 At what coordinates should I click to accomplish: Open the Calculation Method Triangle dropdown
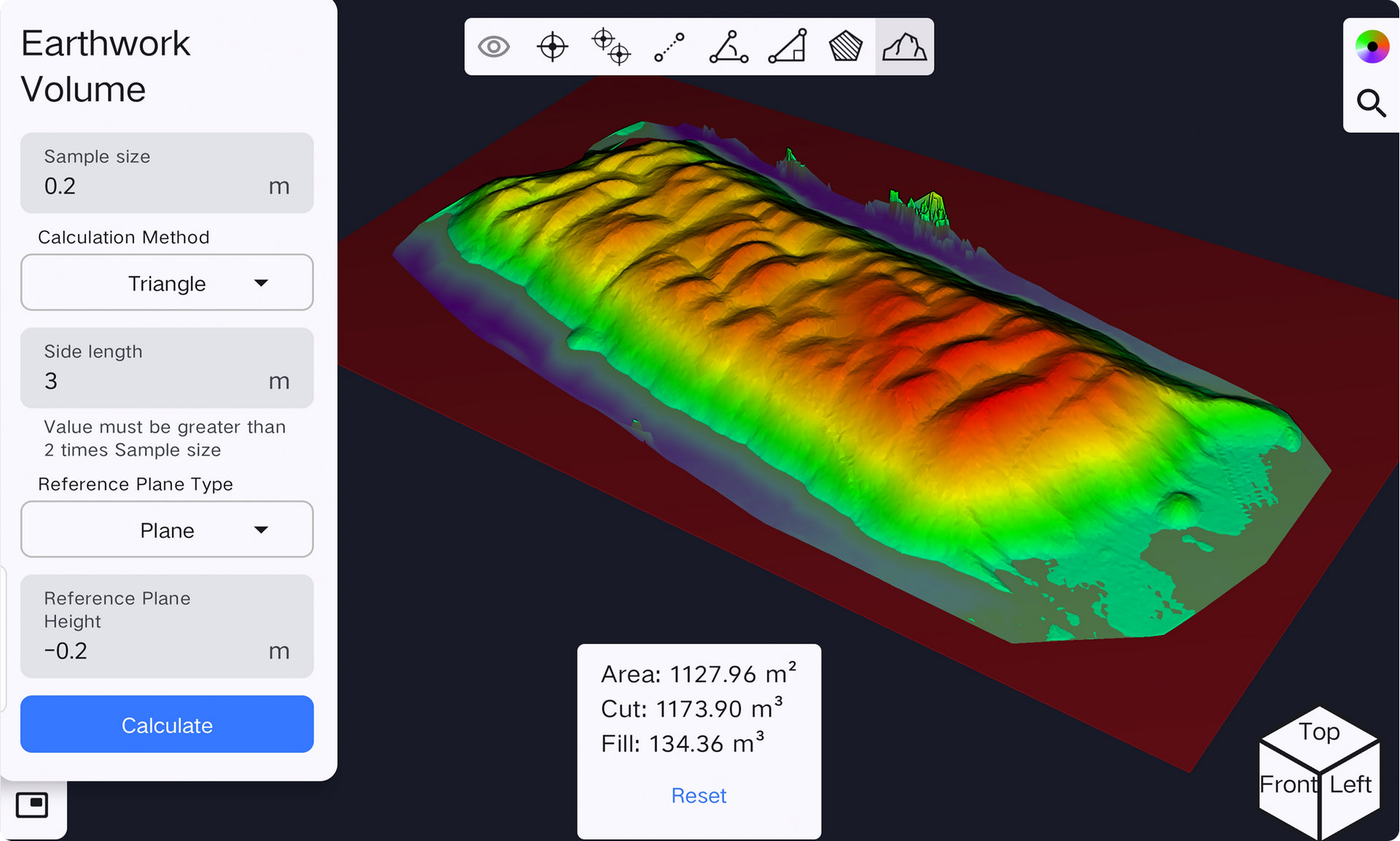pos(167,283)
